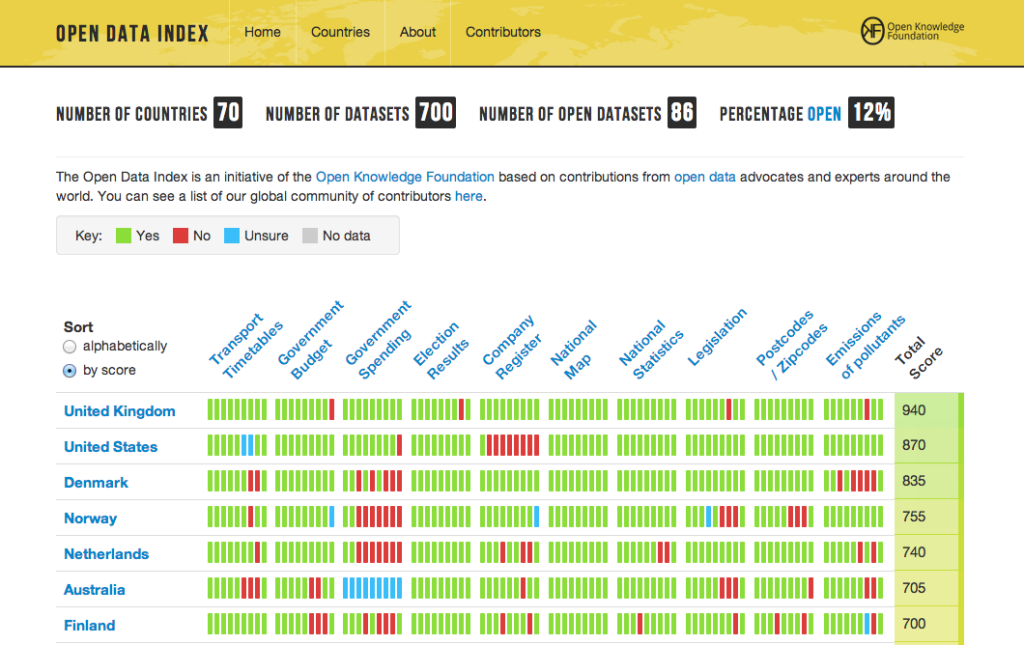
Task: Open Government Budget column header
Action: [x=311, y=341]
